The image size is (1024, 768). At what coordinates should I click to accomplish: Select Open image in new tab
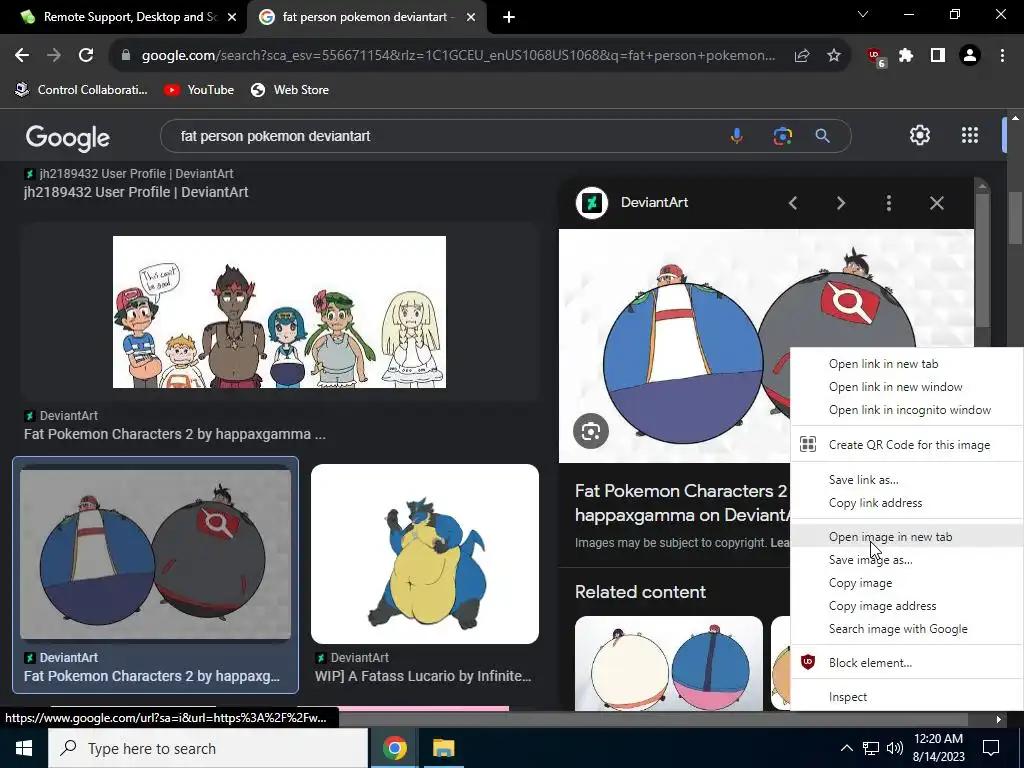click(x=906, y=536)
